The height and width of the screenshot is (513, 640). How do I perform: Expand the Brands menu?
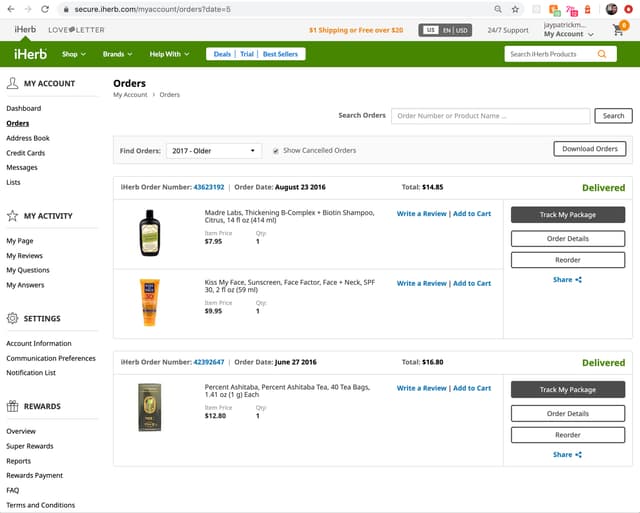click(x=117, y=54)
